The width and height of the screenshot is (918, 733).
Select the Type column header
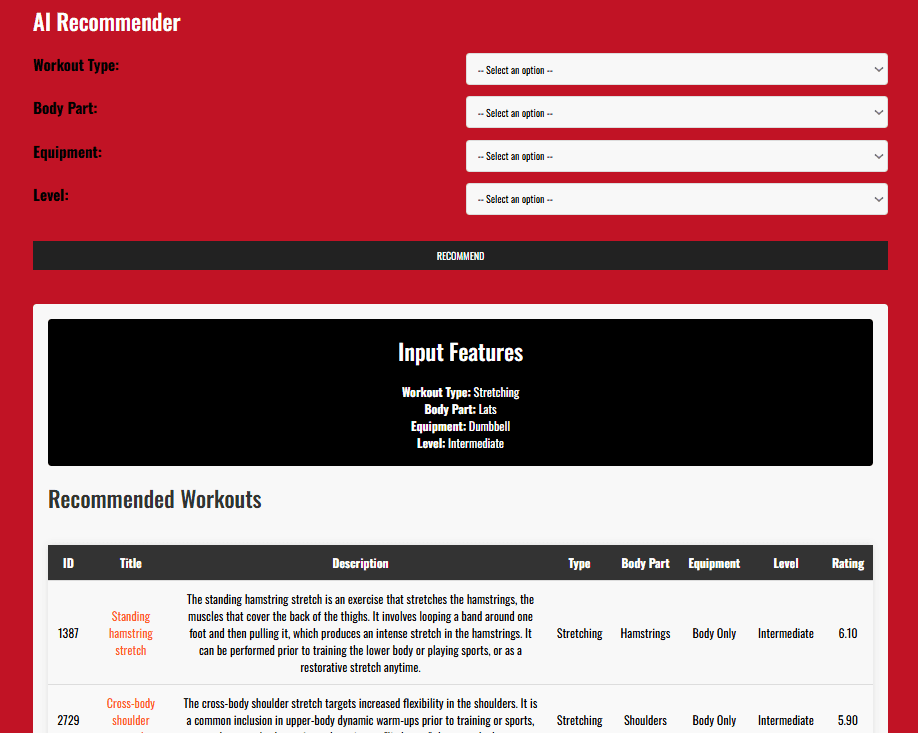[x=579, y=563]
